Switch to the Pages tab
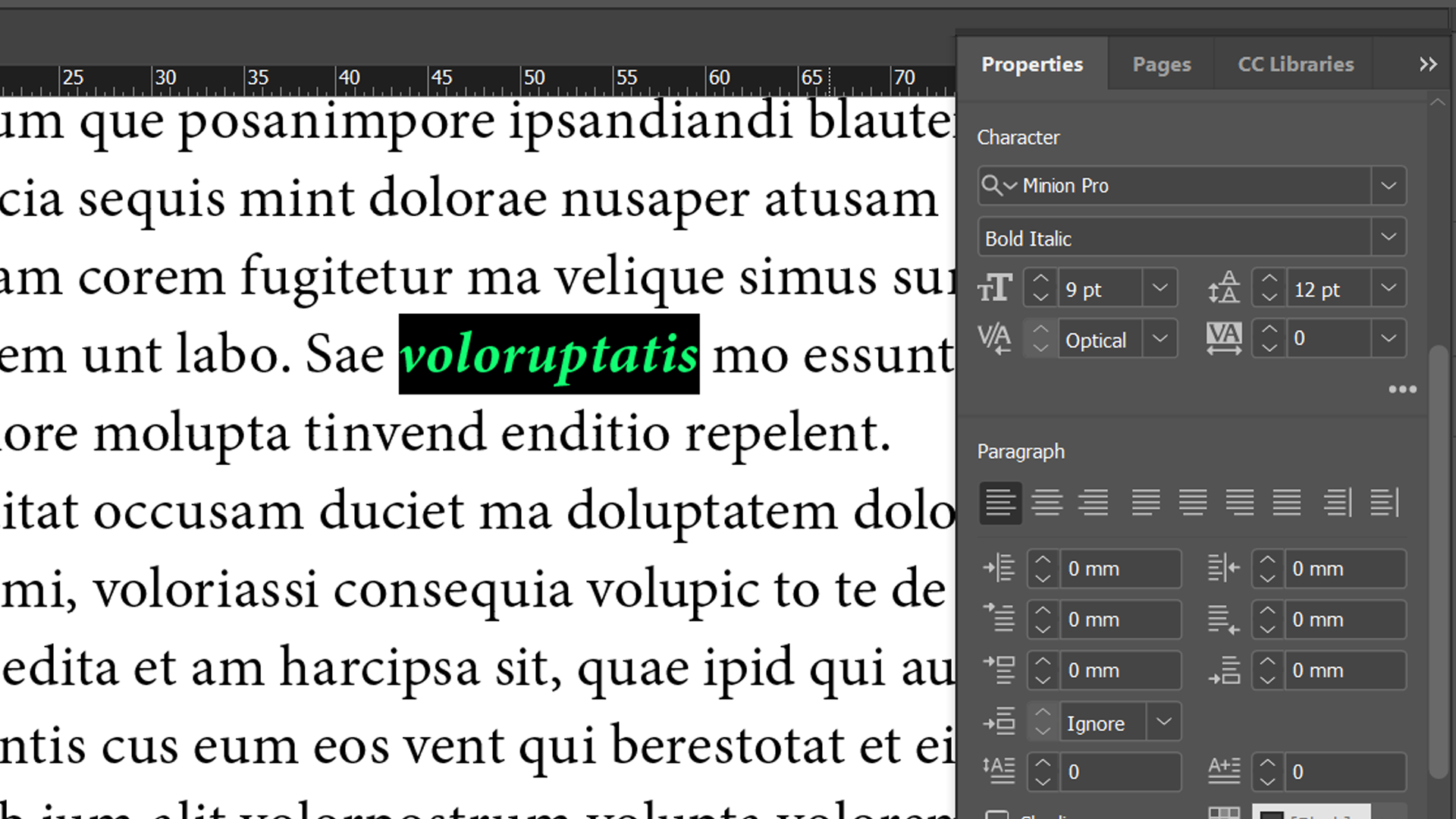The image size is (1456, 819). click(1161, 64)
